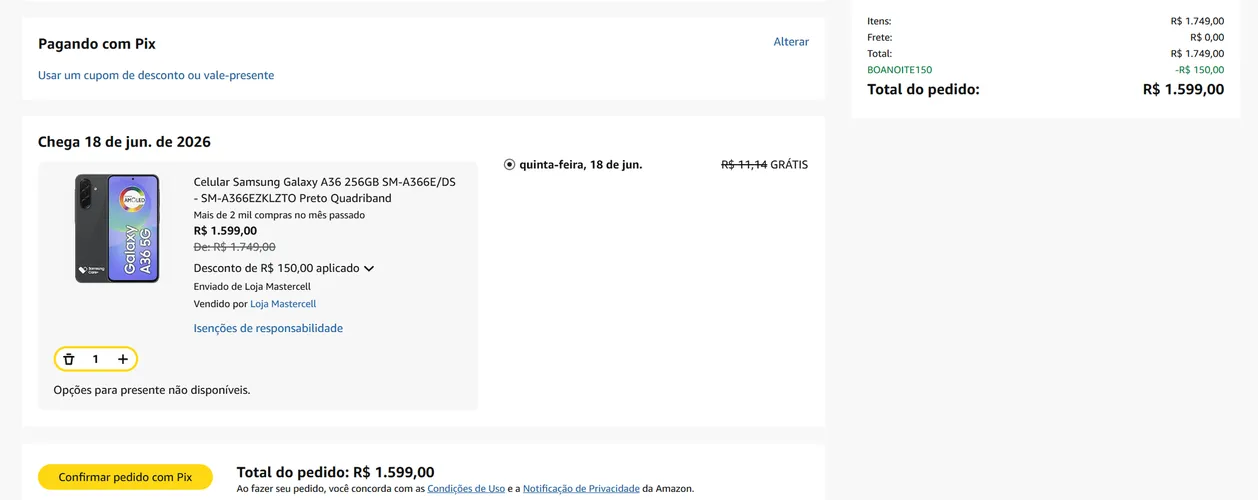Screen dimensions: 1258x500
Task: Click Alterar payment method link
Action: click(x=791, y=42)
